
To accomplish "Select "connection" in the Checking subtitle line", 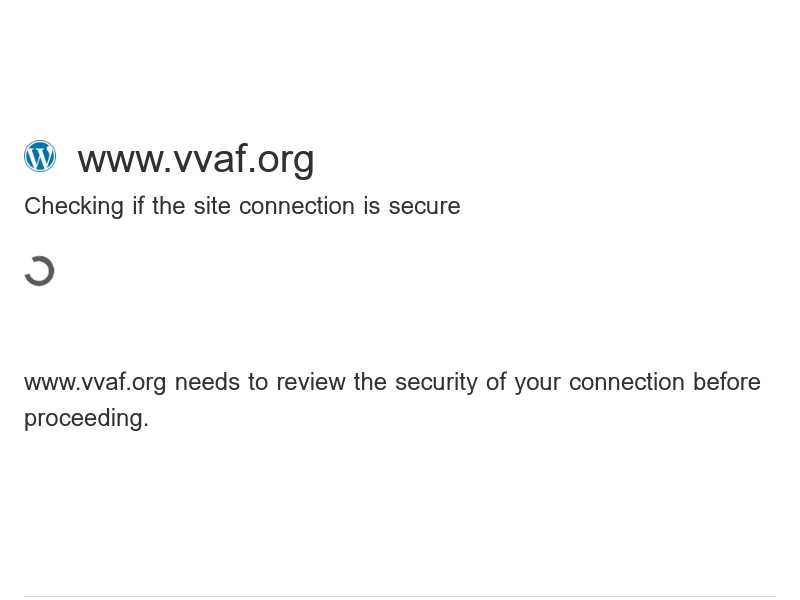I will coord(296,207).
